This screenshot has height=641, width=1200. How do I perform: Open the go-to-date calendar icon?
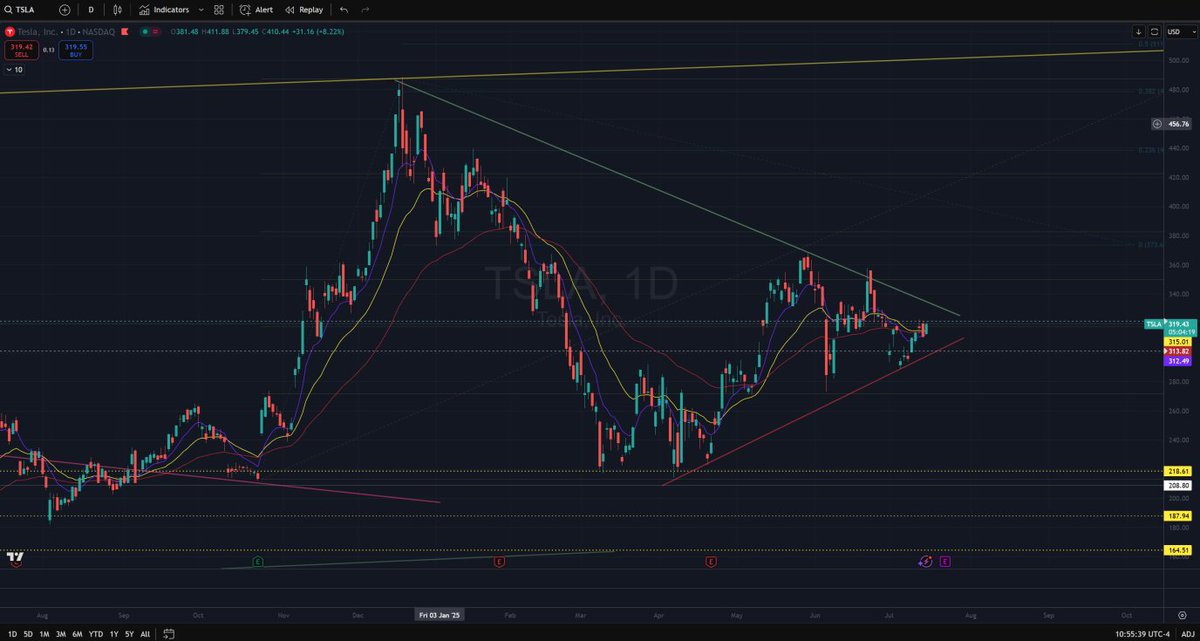167,634
